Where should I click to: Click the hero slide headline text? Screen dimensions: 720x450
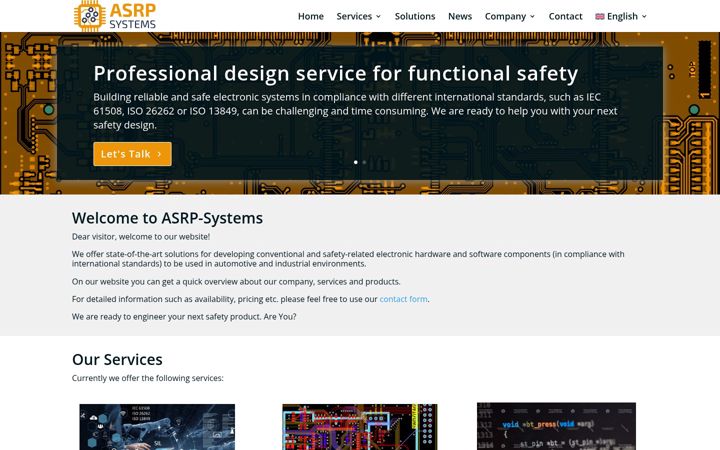(x=336, y=73)
